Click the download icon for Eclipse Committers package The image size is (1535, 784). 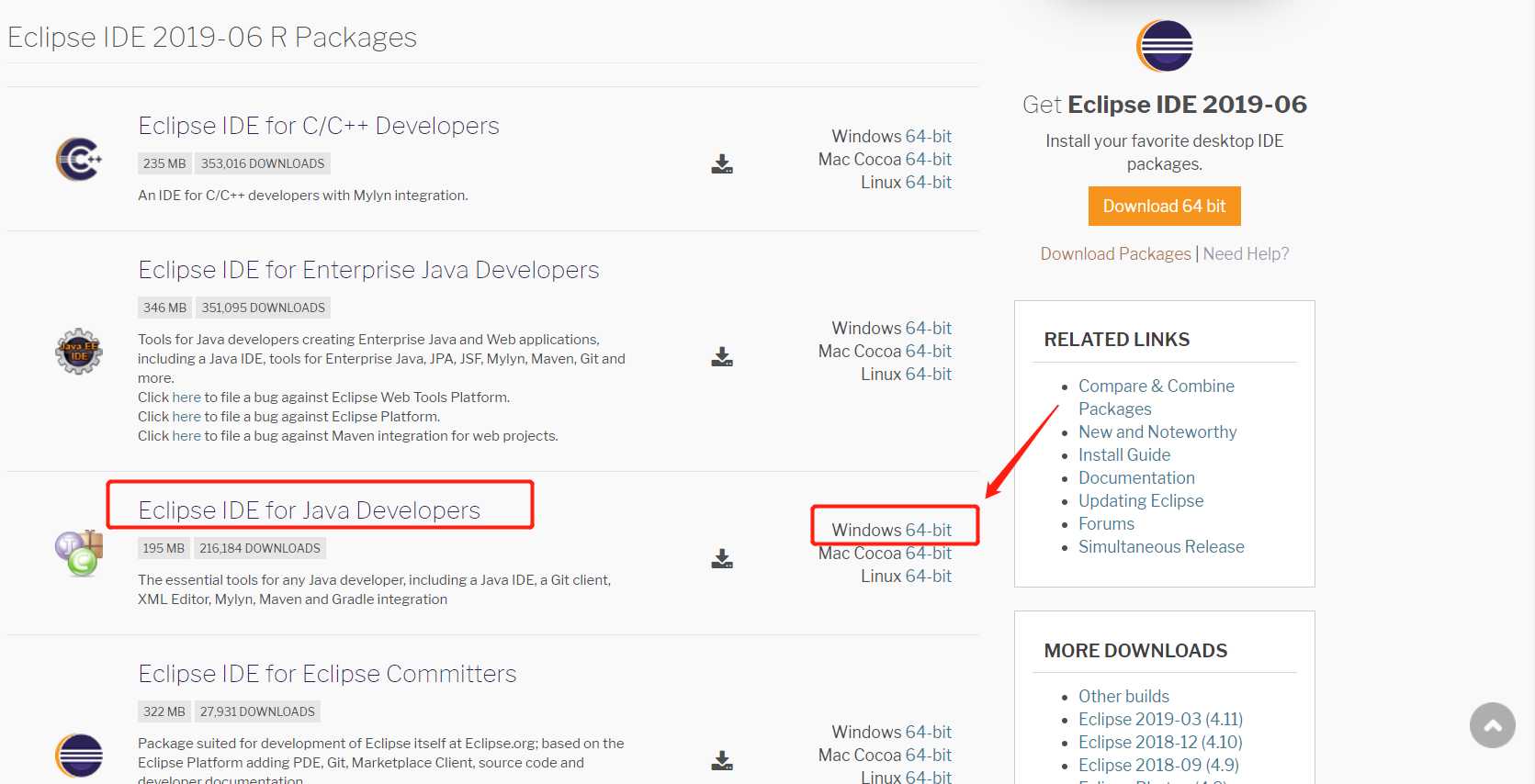pyautogui.click(x=722, y=761)
